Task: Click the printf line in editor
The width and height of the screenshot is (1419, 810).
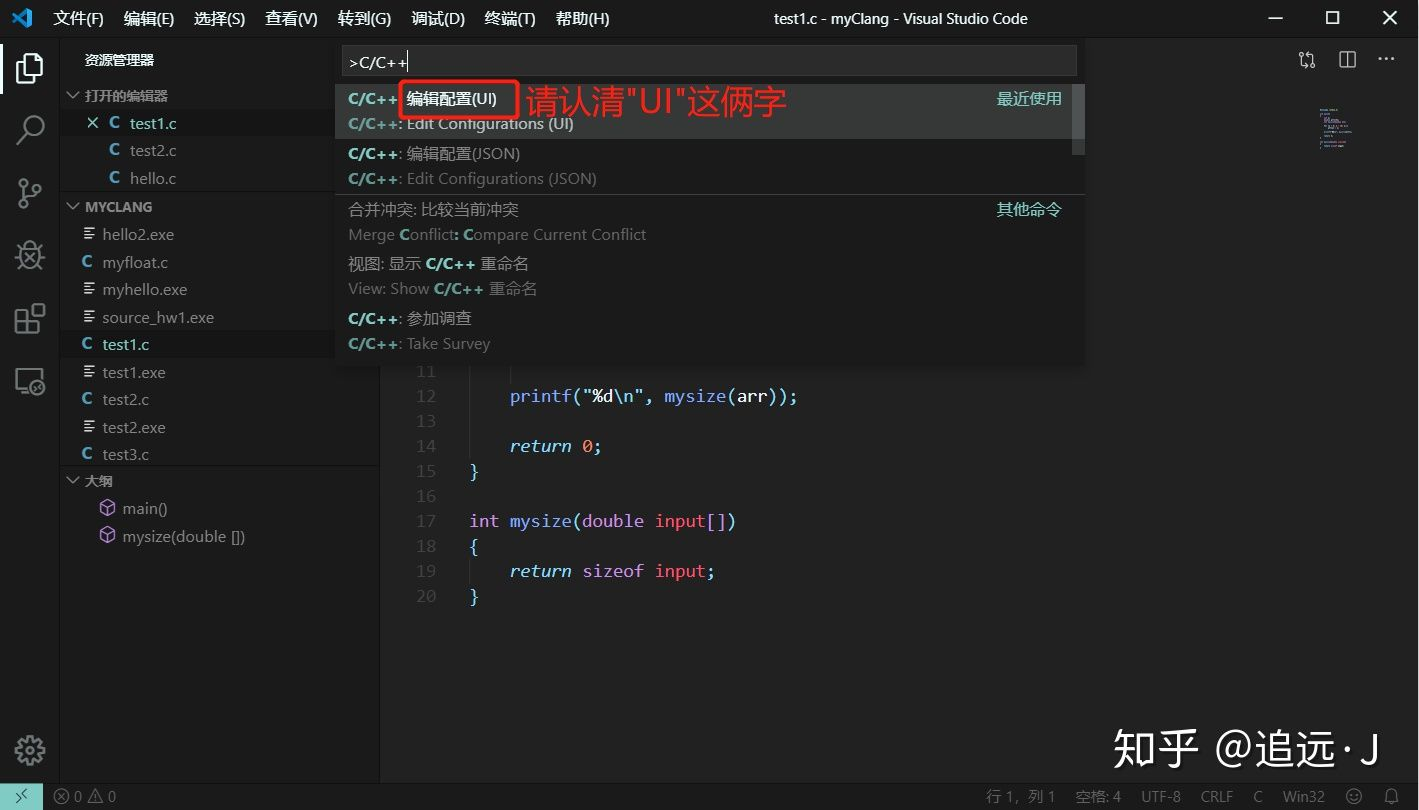Action: coord(653,396)
